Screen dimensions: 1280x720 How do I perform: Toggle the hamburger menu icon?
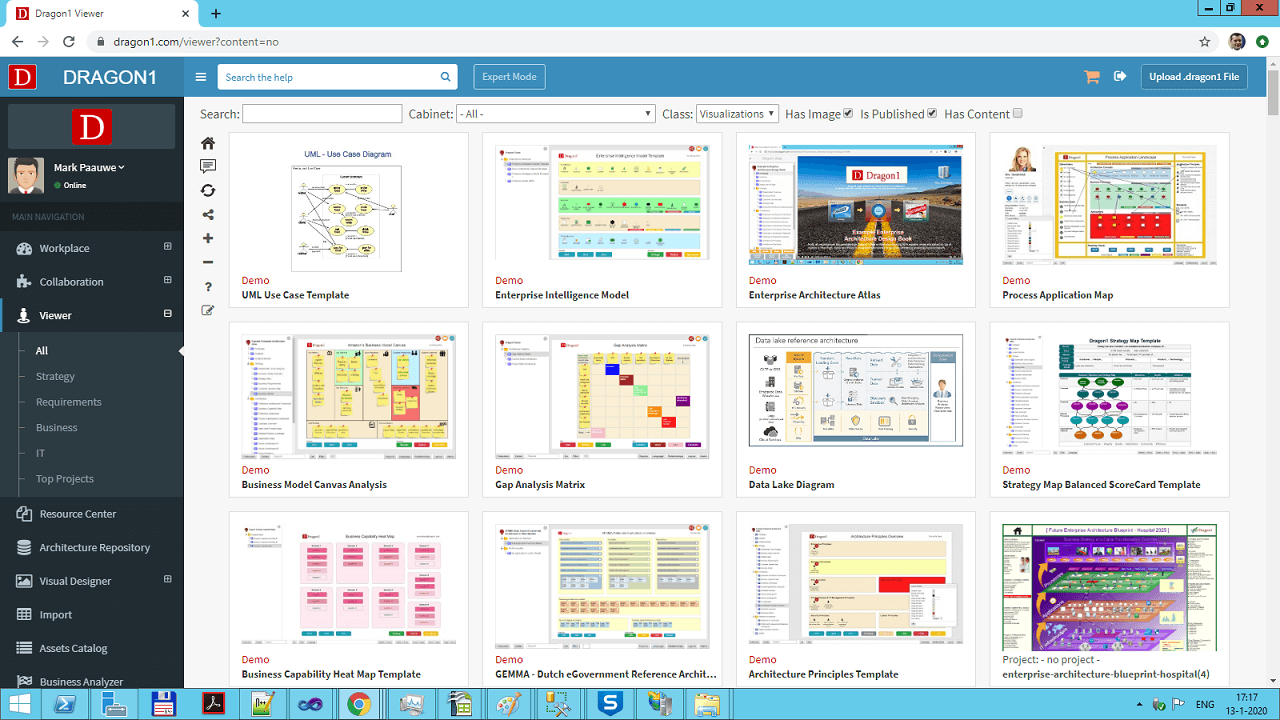tap(201, 77)
